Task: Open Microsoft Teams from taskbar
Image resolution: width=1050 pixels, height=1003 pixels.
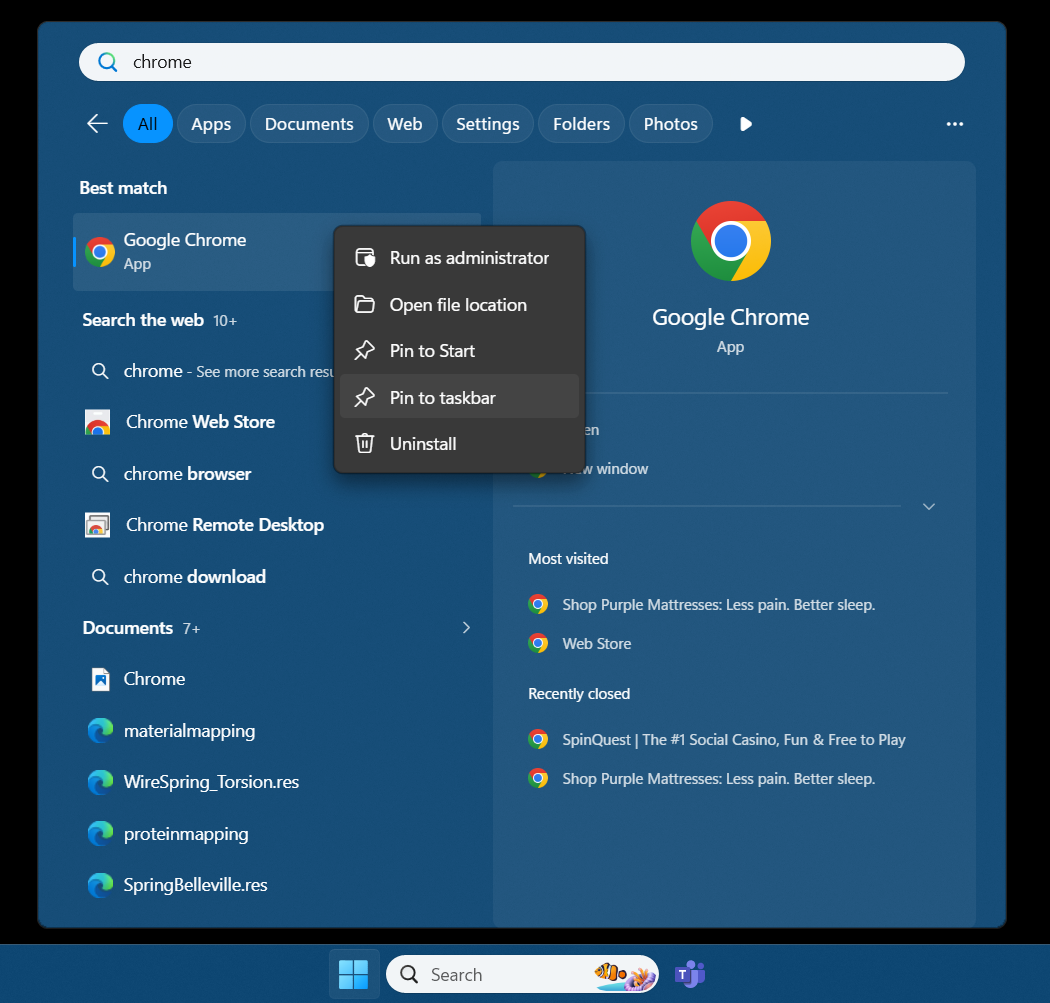Action: point(690,974)
